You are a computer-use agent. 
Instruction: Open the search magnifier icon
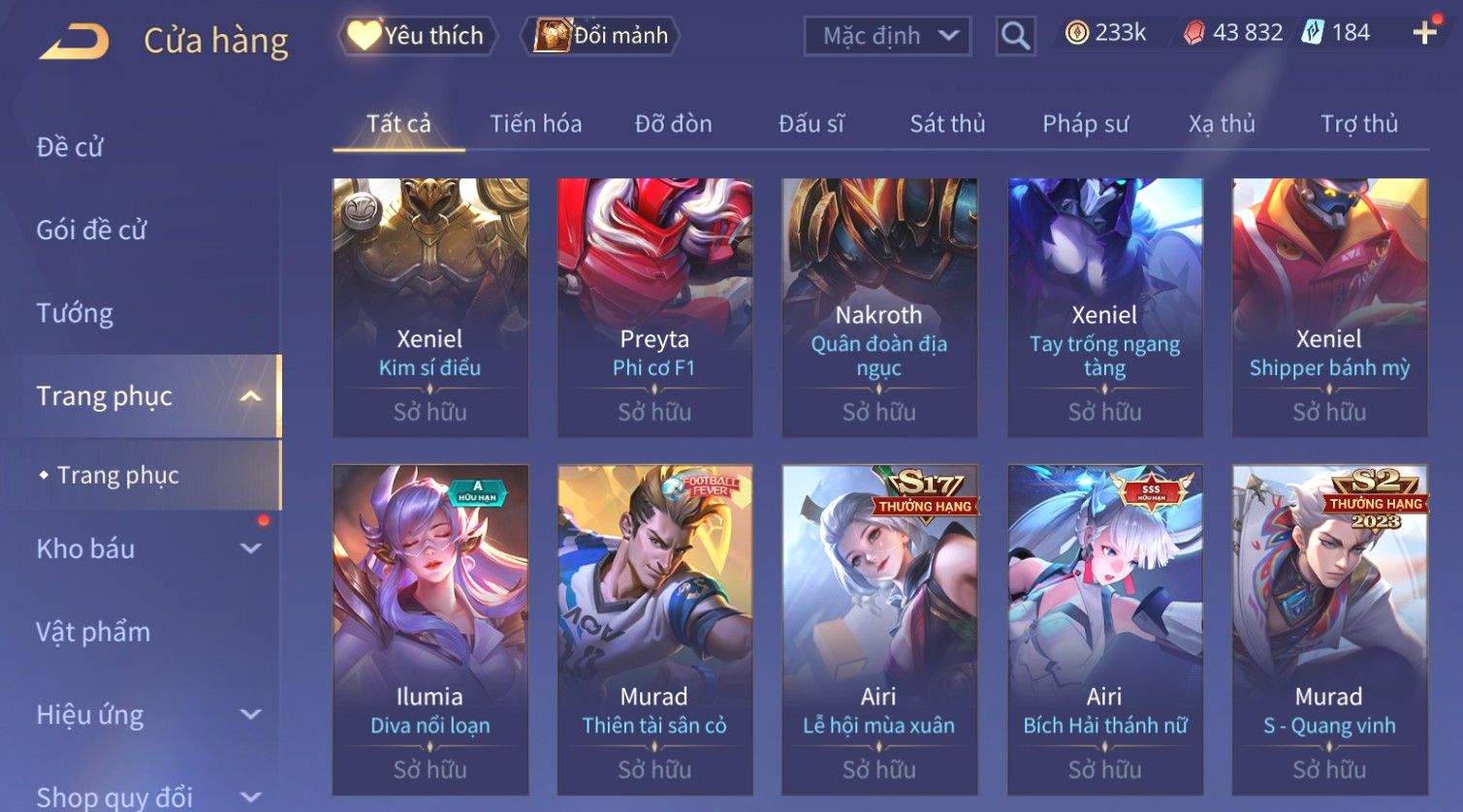click(1015, 36)
